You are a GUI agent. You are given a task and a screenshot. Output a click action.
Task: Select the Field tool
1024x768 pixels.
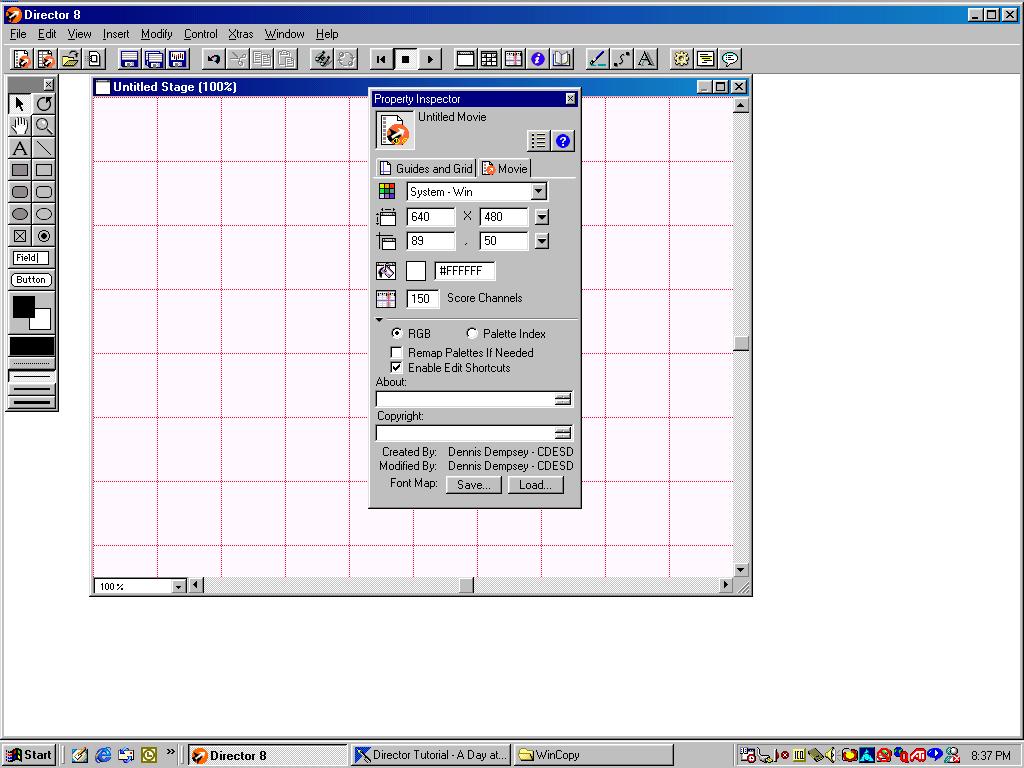pos(31,258)
